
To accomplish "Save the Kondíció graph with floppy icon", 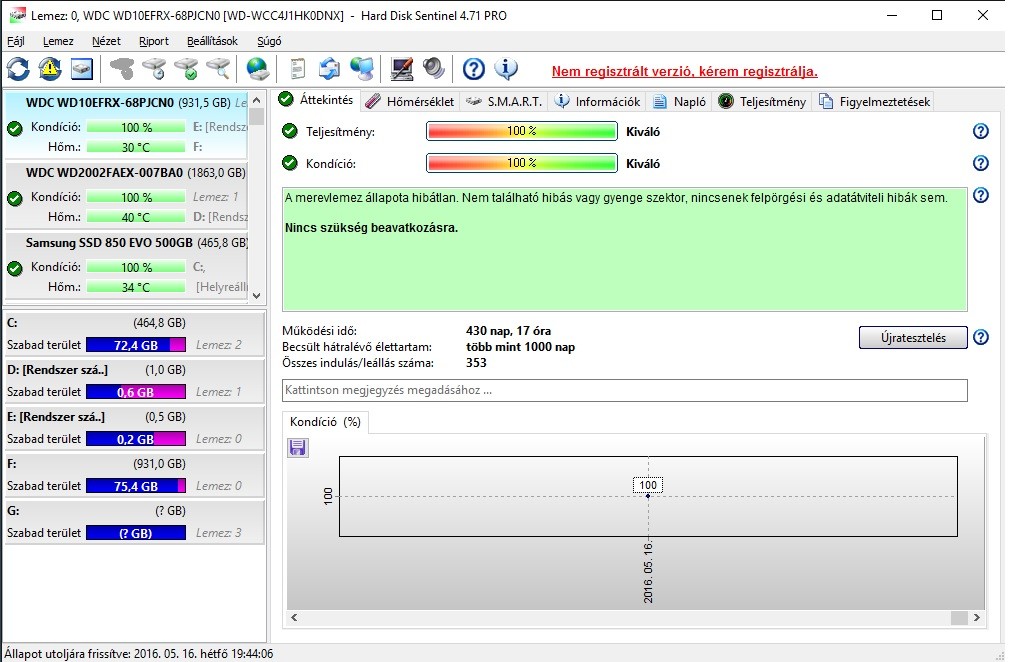I will (298, 447).
